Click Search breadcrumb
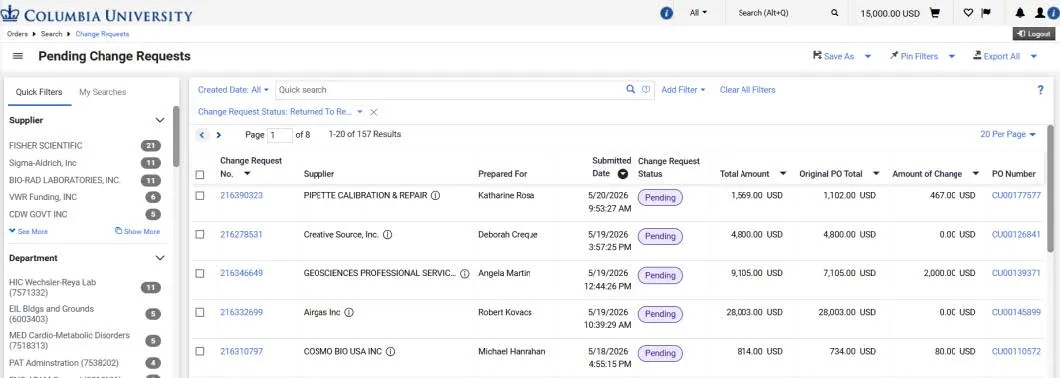This screenshot has height=378, width=1060. pyautogui.click(x=51, y=34)
